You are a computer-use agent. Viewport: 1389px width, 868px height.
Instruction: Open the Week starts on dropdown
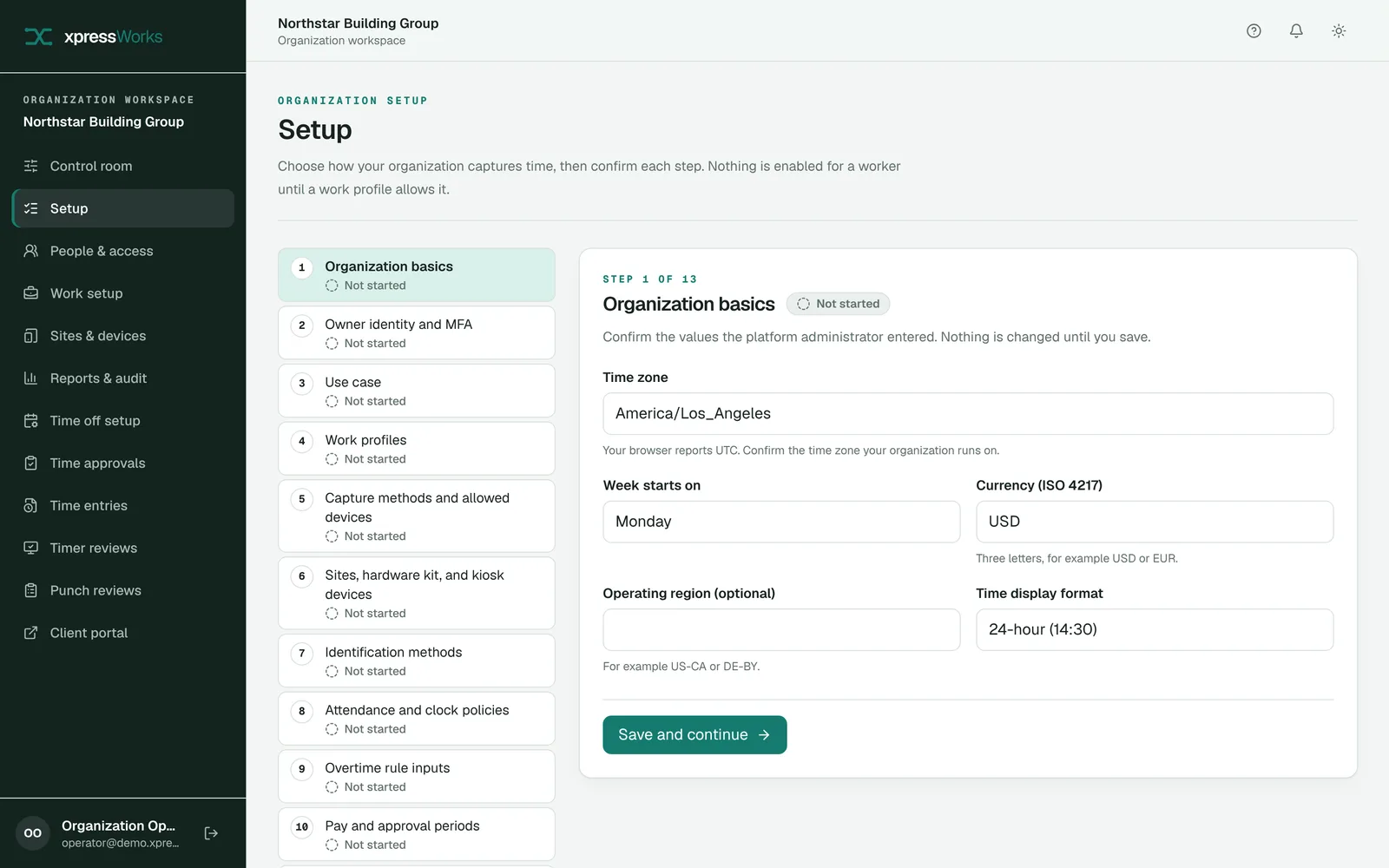781,522
